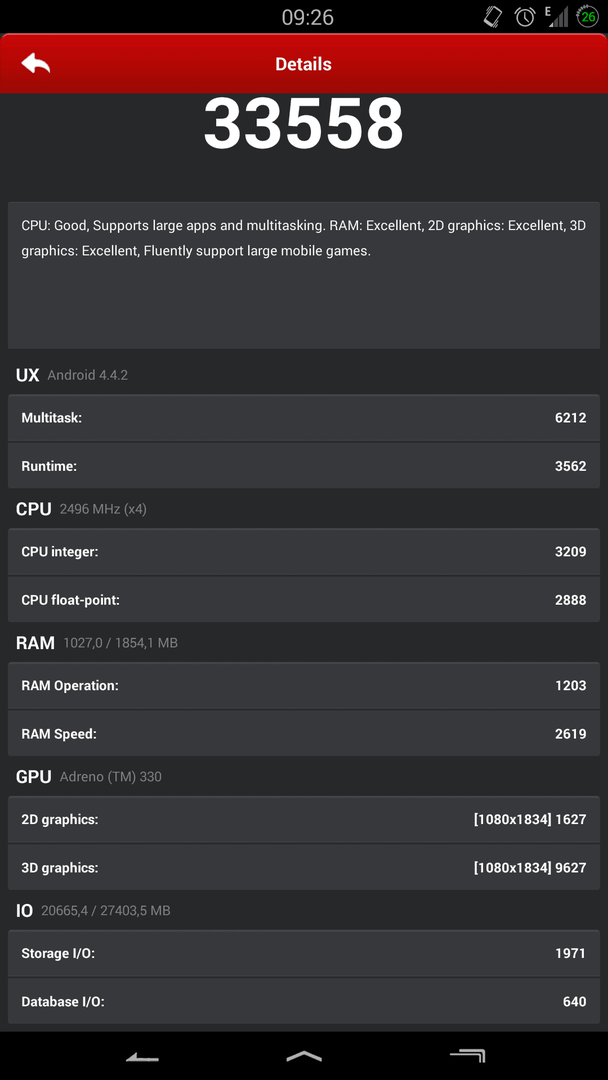Select the Runtime score row
This screenshot has height=1080, width=608.
(x=304, y=466)
